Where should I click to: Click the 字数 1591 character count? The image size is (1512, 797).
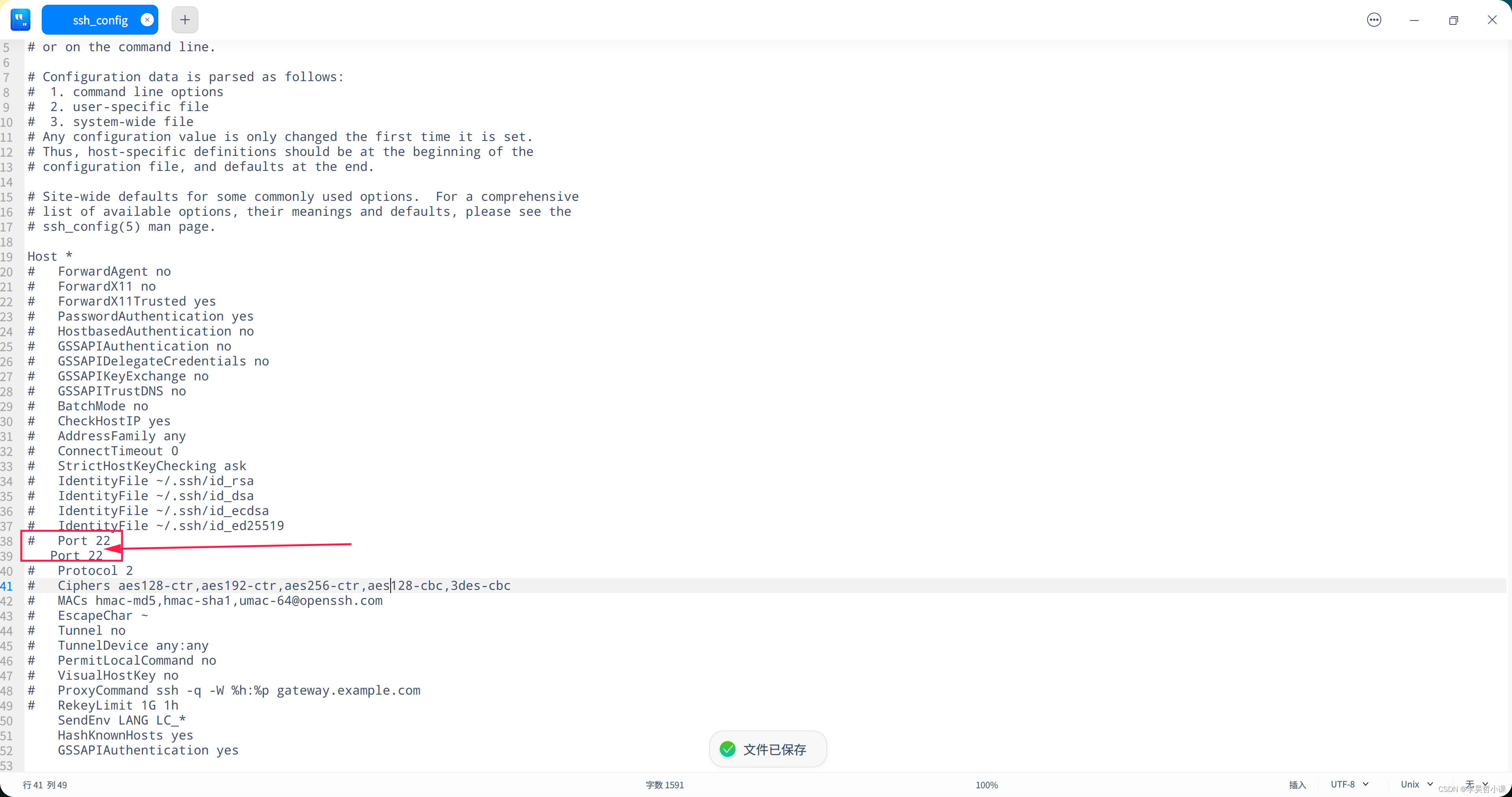(664, 785)
